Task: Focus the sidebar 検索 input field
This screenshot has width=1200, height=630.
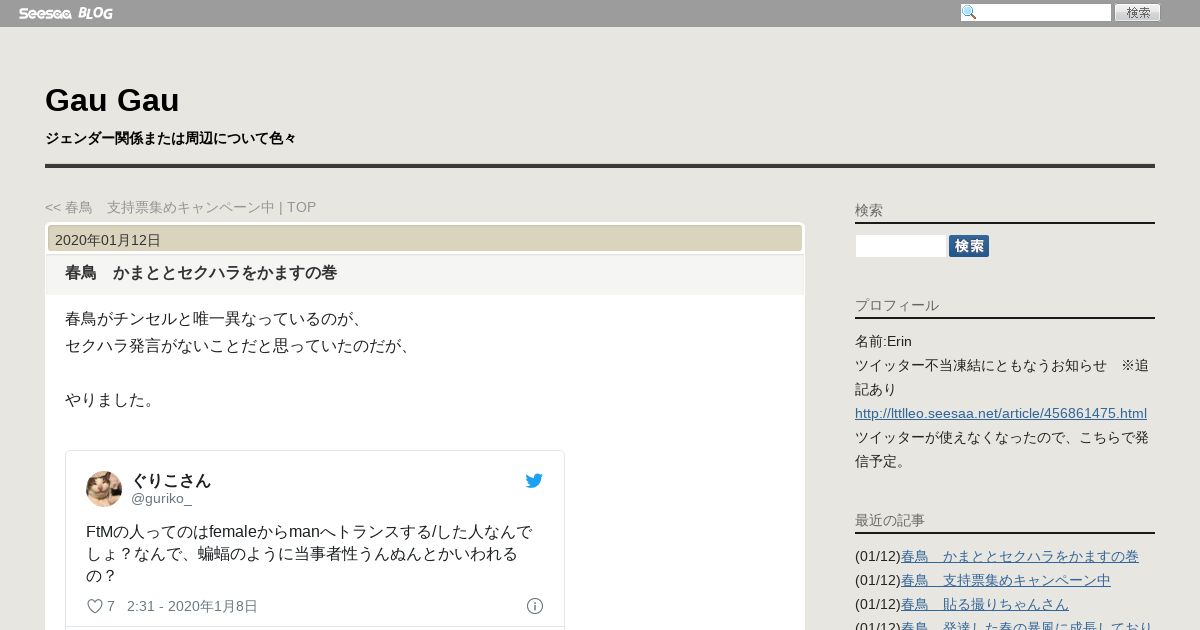Action: 900,246
